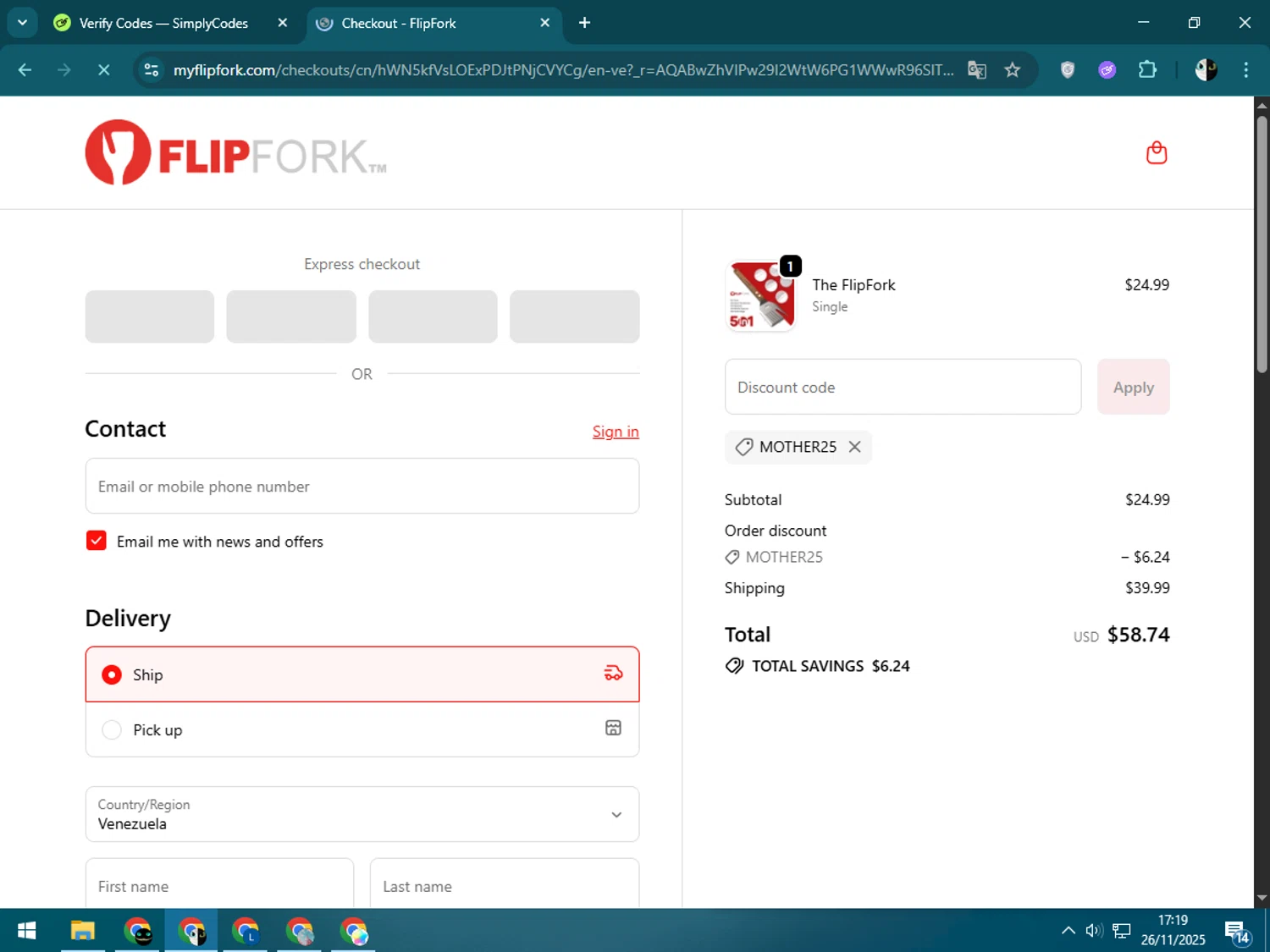Viewport: 1270px width, 952px height.
Task: Open the translate page icon
Action: click(977, 70)
